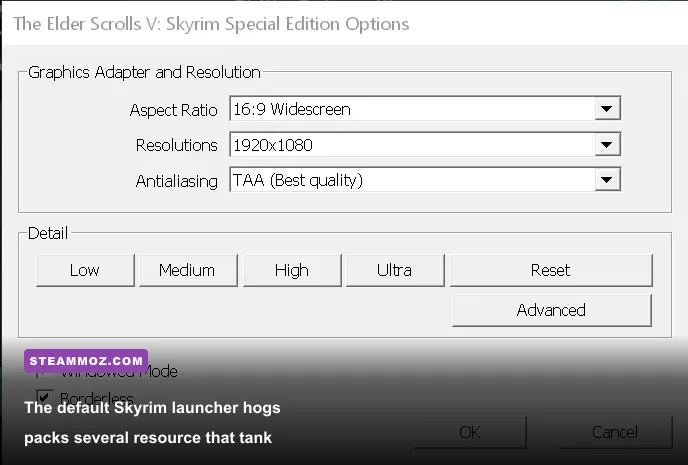The width and height of the screenshot is (688, 465).
Task: Apply the High detail preset
Action: pos(292,270)
